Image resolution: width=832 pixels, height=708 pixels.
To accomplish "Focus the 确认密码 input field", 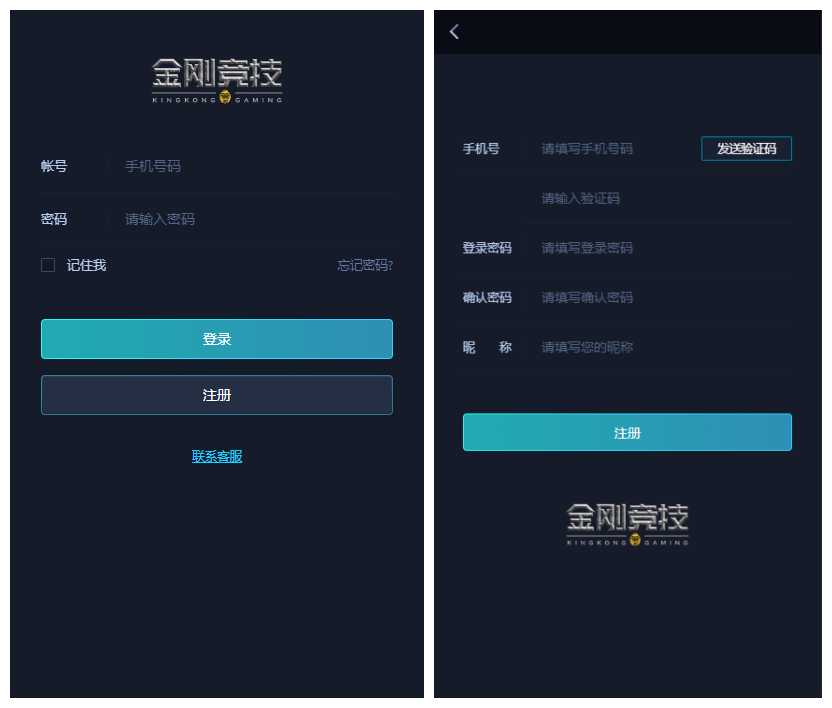I will click(663, 297).
